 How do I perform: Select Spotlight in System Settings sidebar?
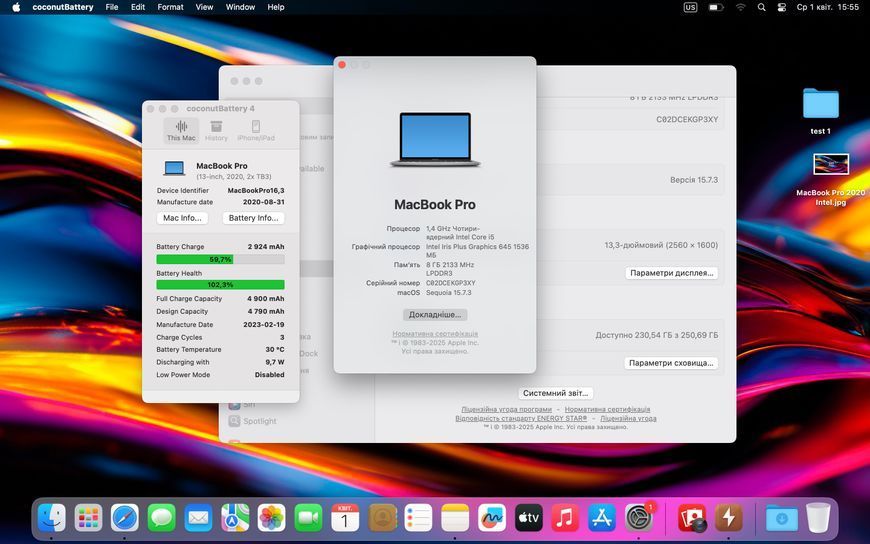(x=252, y=421)
